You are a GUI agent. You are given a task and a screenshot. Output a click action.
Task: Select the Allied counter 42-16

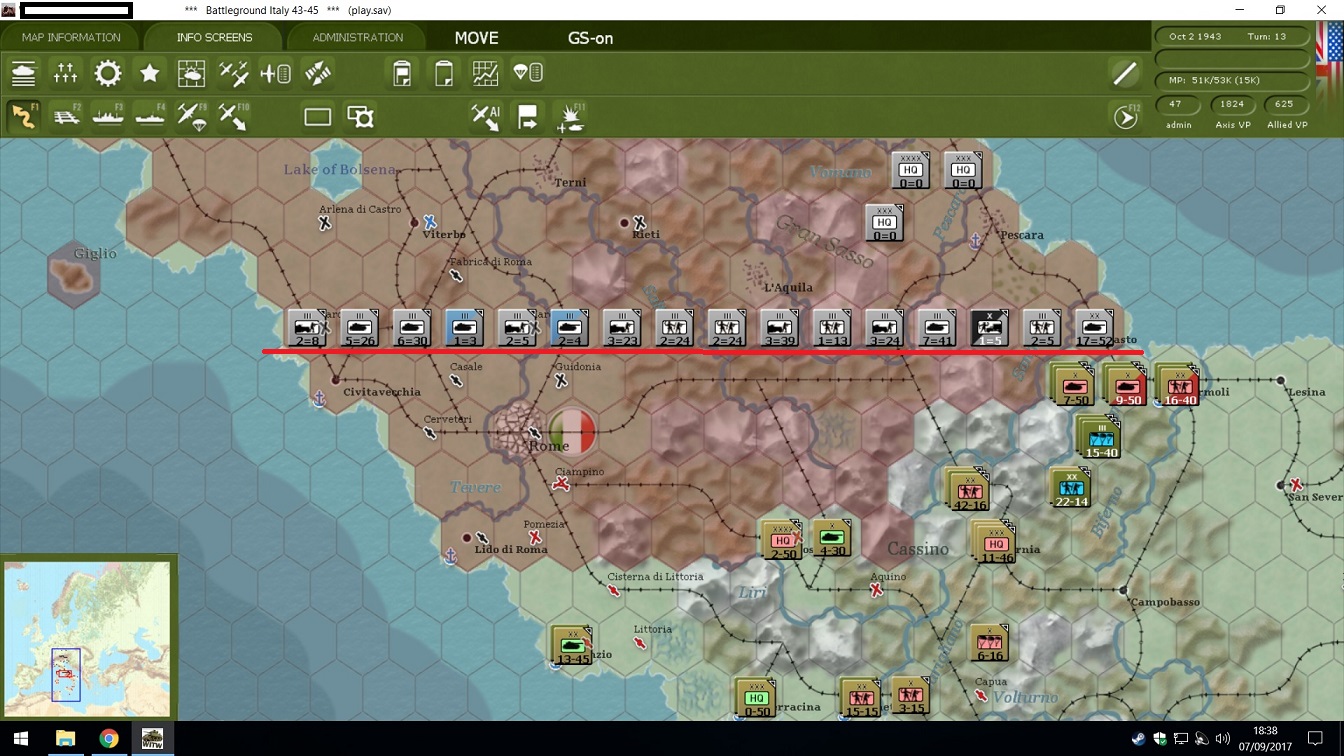pyautogui.click(x=969, y=491)
